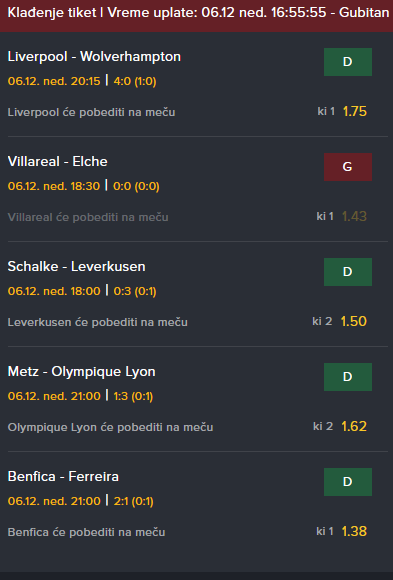Click 'Leverkusen će pobediti na meču' bet description
393x580 pixels.
coord(98,322)
